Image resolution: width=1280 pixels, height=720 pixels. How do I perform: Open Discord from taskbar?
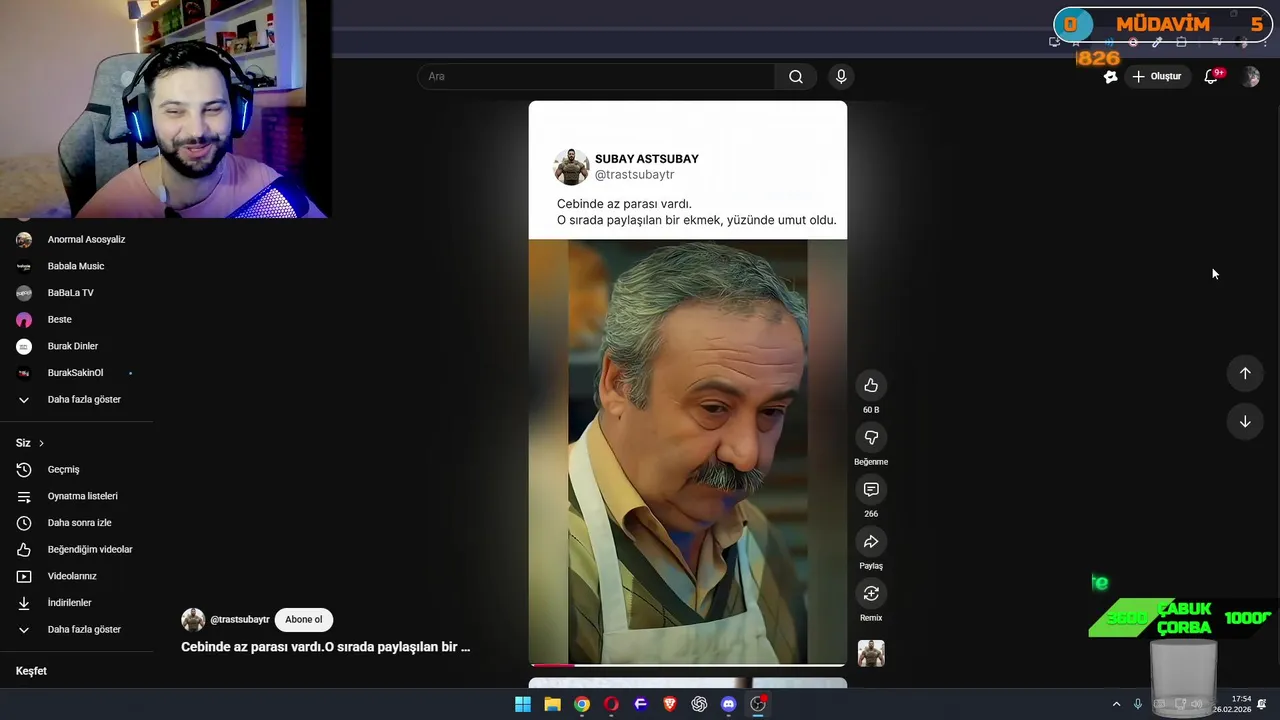(728, 704)
